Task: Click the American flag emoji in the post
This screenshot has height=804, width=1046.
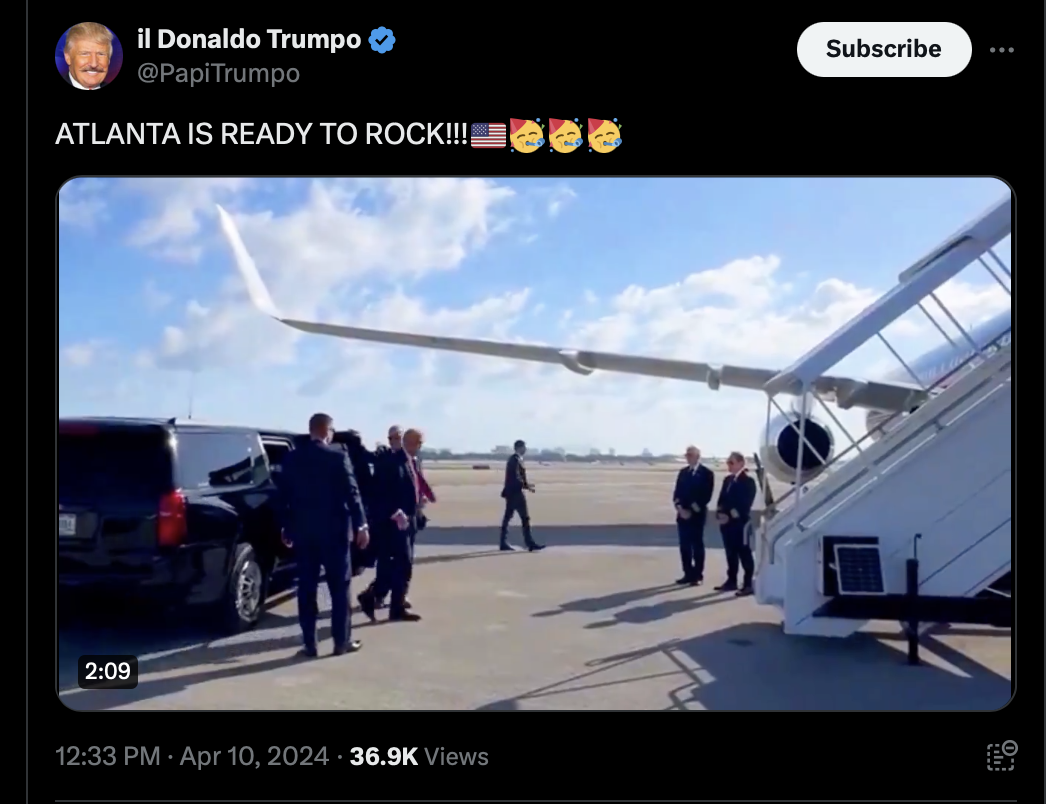Action: pyautogui.click(x=488, y=135)
